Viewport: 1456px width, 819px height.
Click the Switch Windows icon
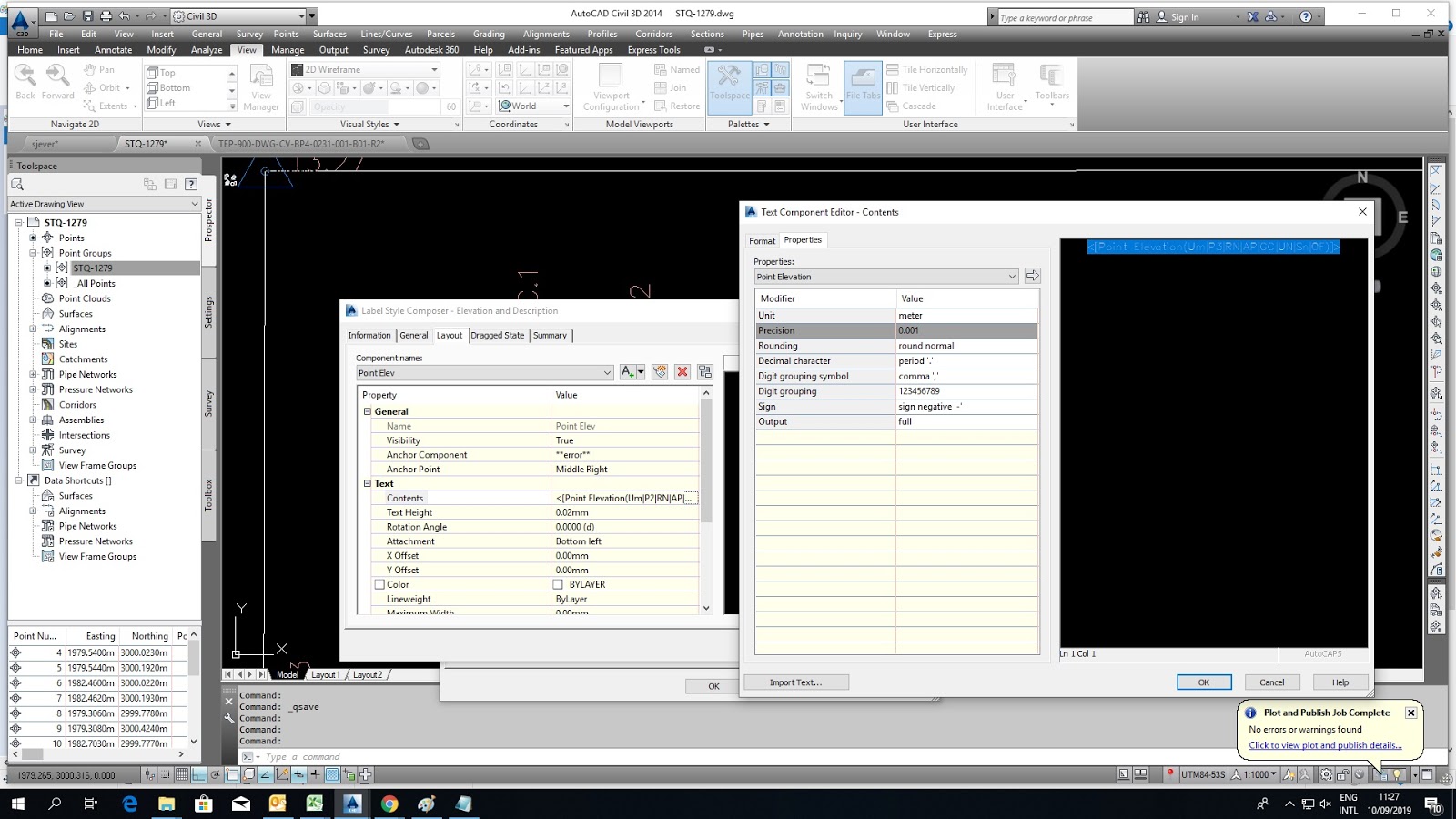tap(817, 86)
